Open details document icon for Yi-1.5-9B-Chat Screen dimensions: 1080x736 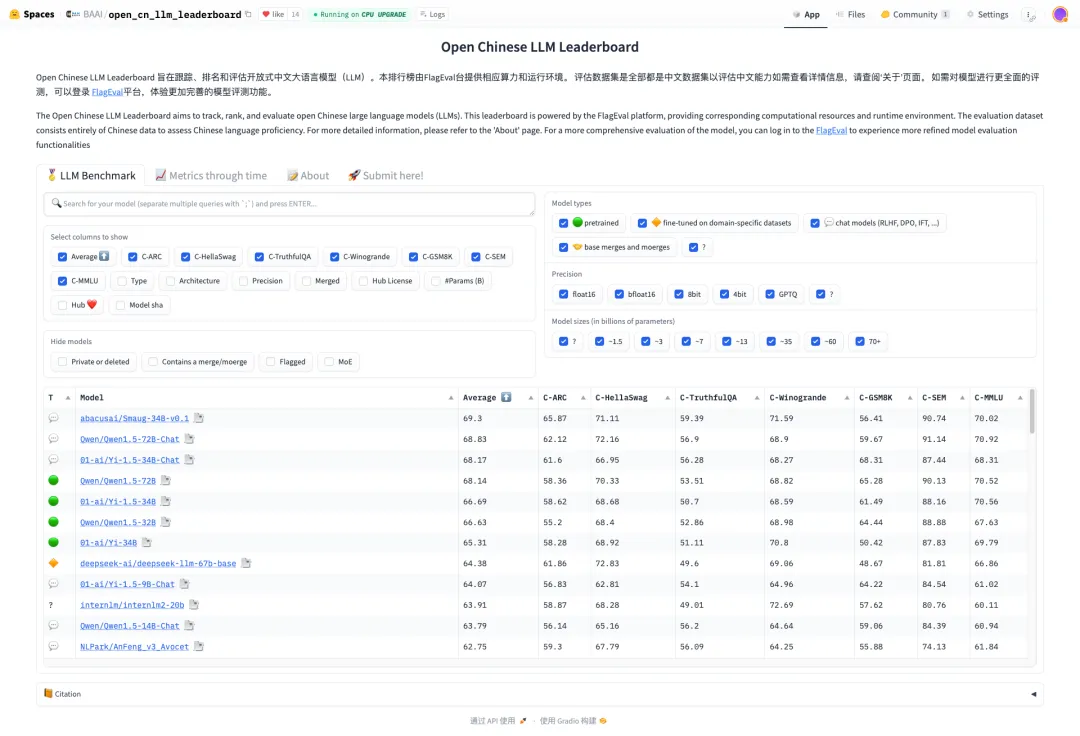point(184,584)
